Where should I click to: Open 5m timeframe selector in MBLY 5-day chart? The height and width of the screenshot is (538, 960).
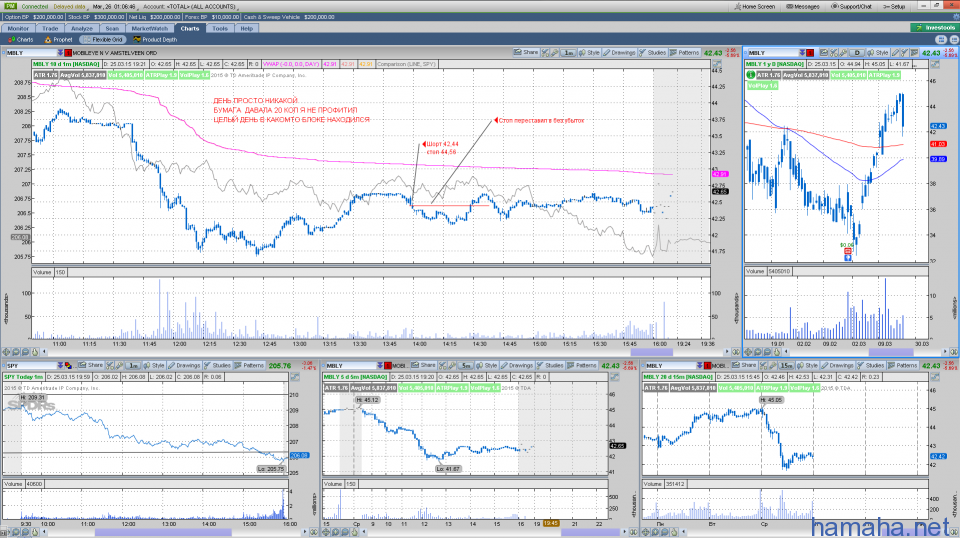coord(466,365)
